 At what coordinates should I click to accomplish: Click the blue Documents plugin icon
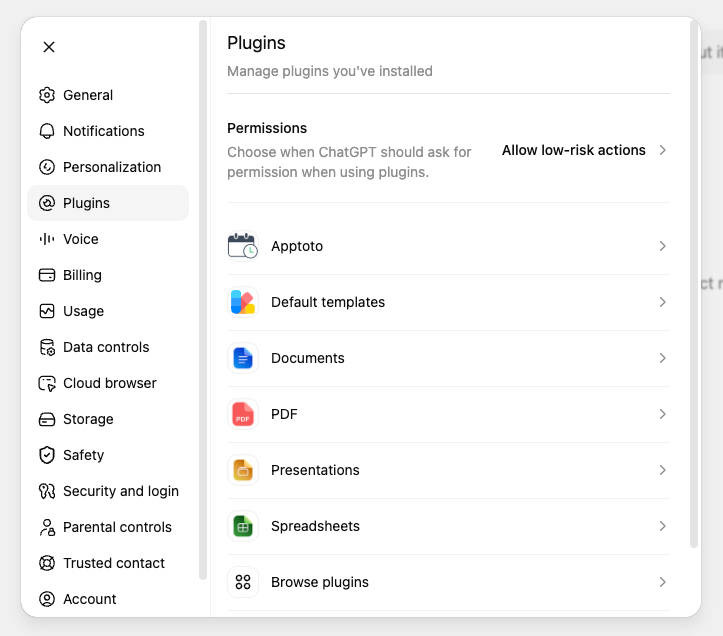[x=243, y=358]
